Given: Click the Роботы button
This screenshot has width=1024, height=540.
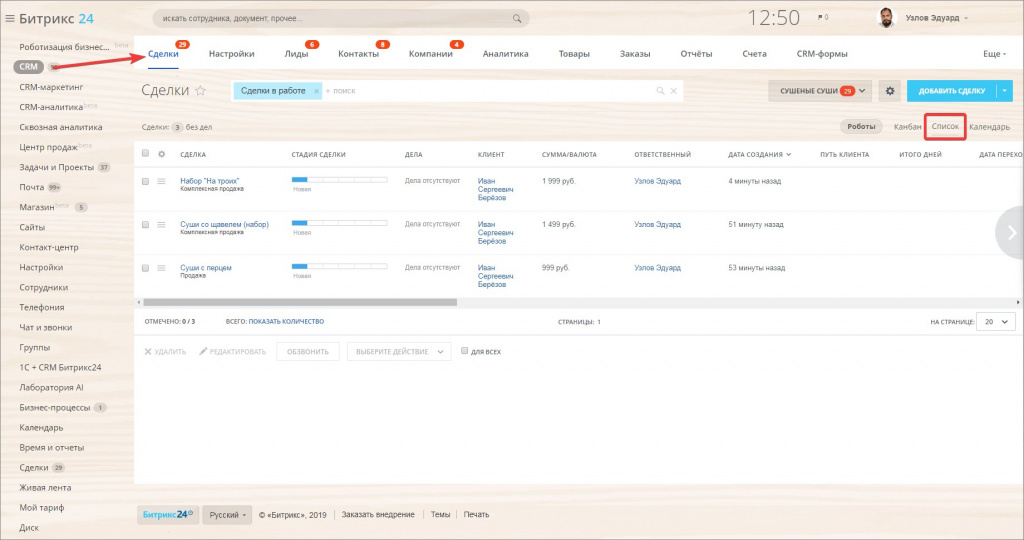Looking at the screenshot, I should [x=861, y=127].
